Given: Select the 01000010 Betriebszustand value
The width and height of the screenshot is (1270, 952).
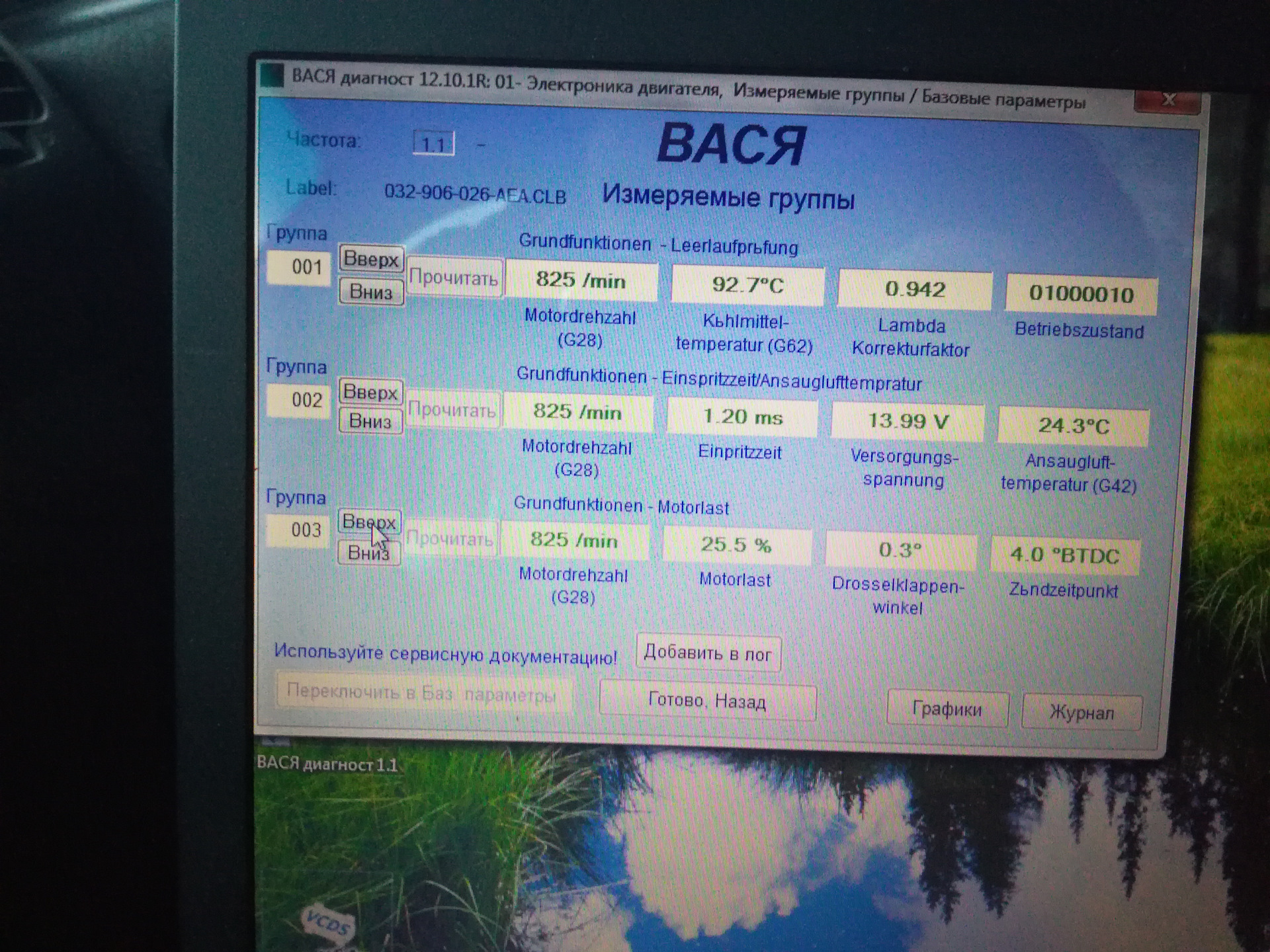Looking at the screenshot, I should [x=1081, y=294].
